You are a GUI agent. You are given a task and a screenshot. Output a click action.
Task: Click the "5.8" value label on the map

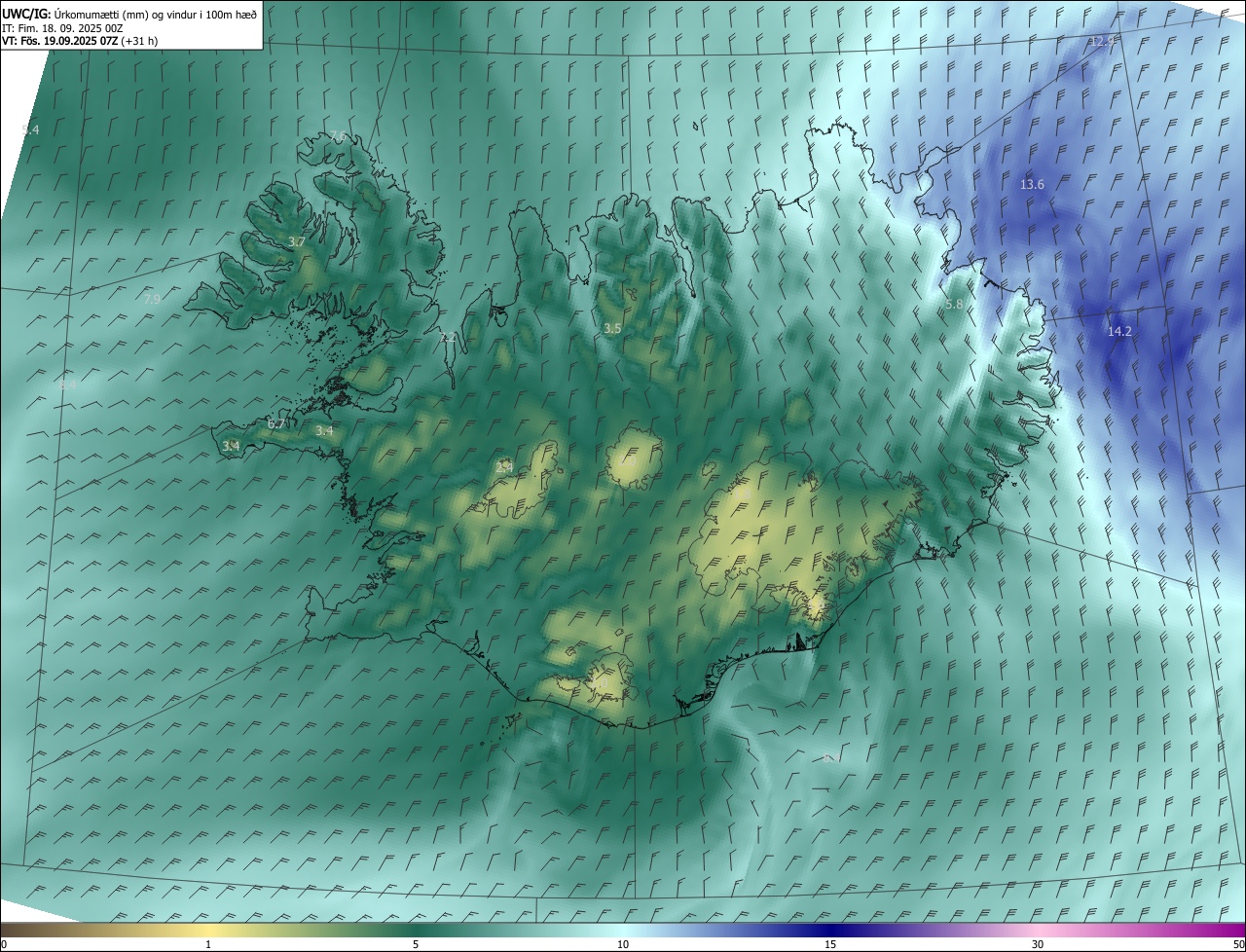954,305
